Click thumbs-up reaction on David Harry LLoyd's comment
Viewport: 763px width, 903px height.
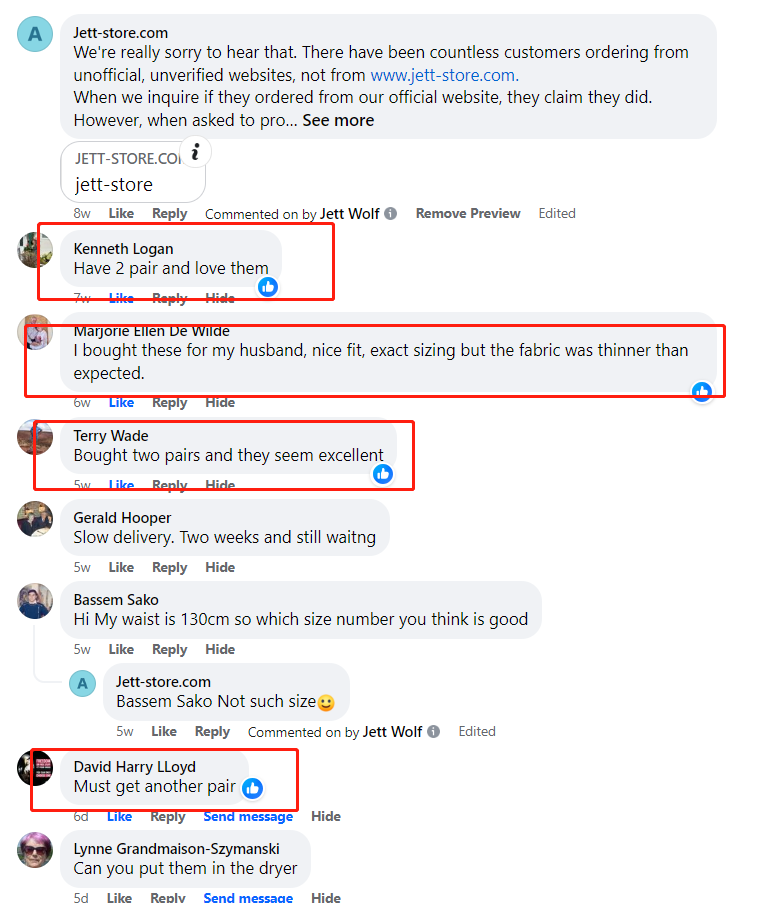[x=252, y=788]
